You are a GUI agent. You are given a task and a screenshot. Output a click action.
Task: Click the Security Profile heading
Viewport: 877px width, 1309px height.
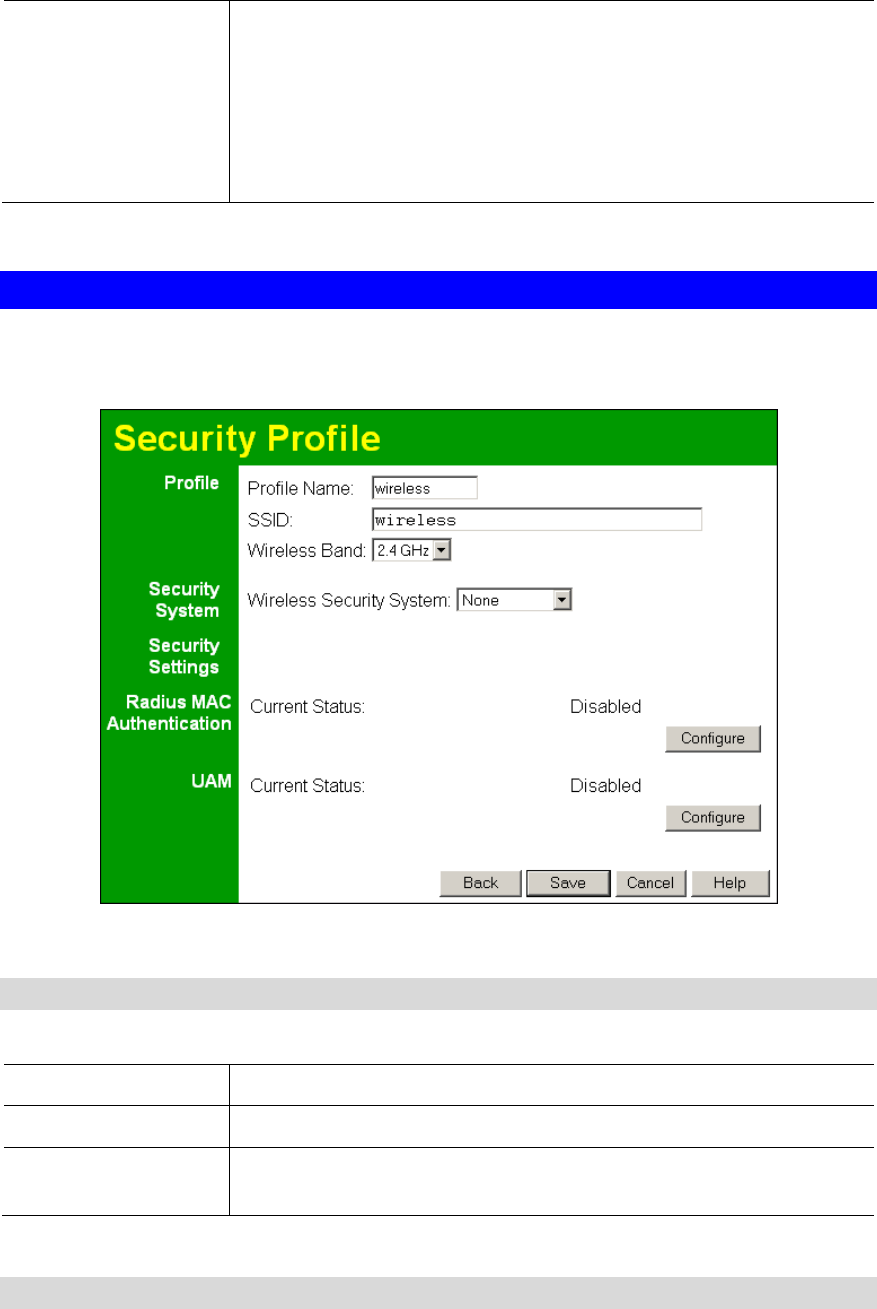coord(247,438)
